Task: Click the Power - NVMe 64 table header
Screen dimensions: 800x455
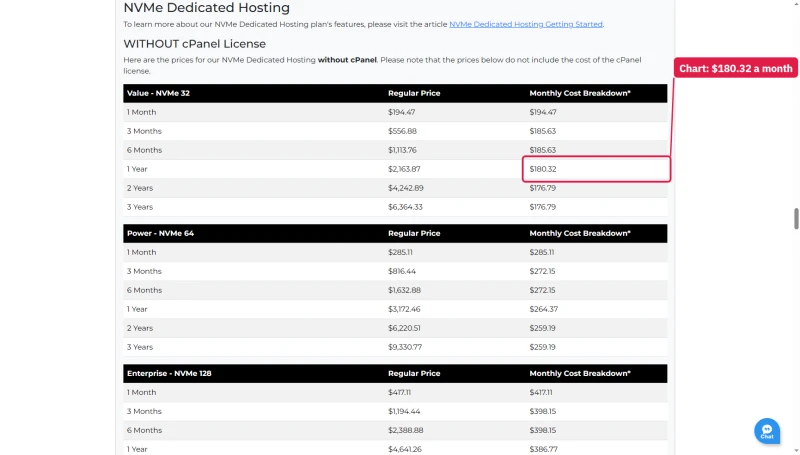Action: pos(160,233)
